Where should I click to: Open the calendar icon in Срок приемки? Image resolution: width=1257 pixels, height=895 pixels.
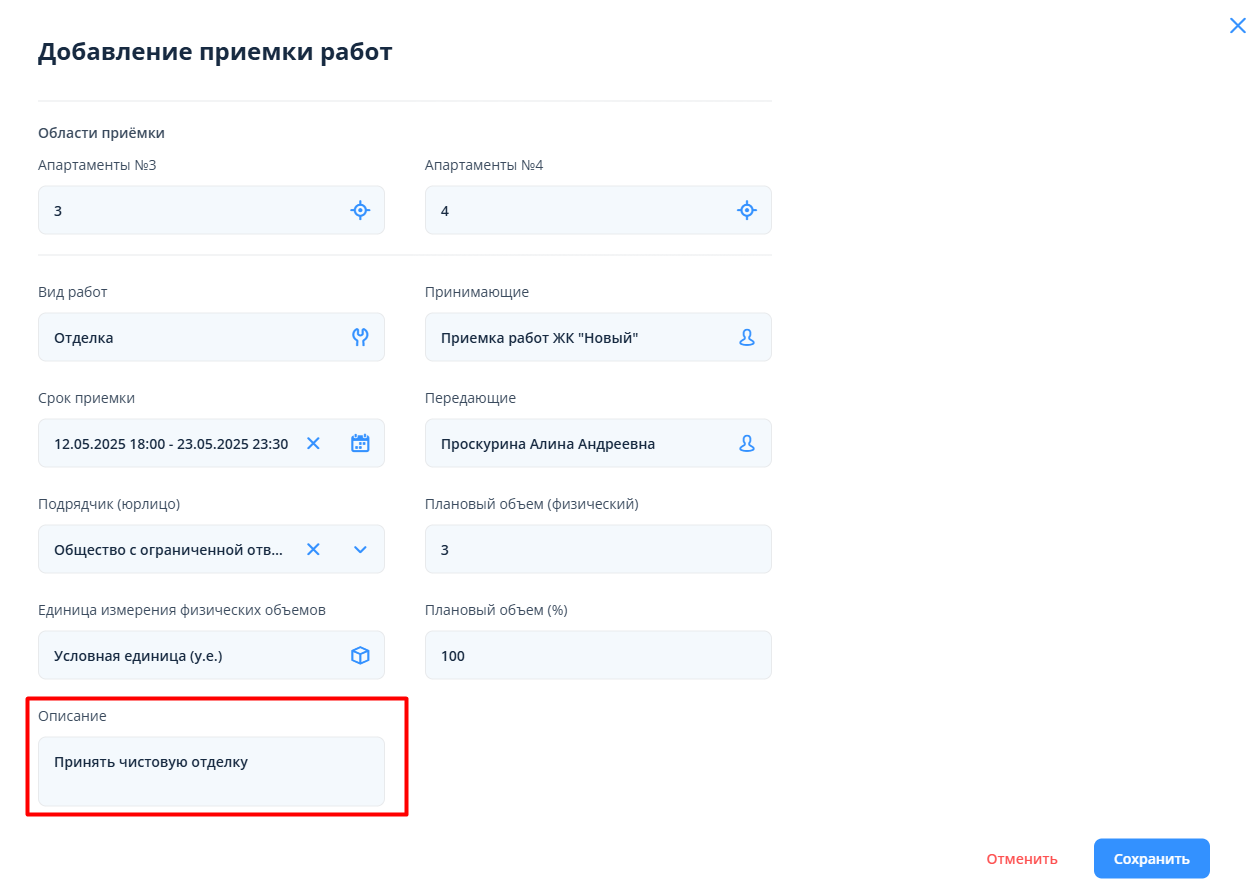click(360, 443)
